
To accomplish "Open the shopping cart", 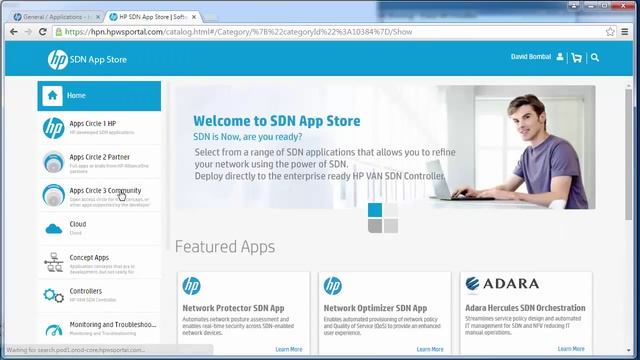I will click(x=576, y=58).
